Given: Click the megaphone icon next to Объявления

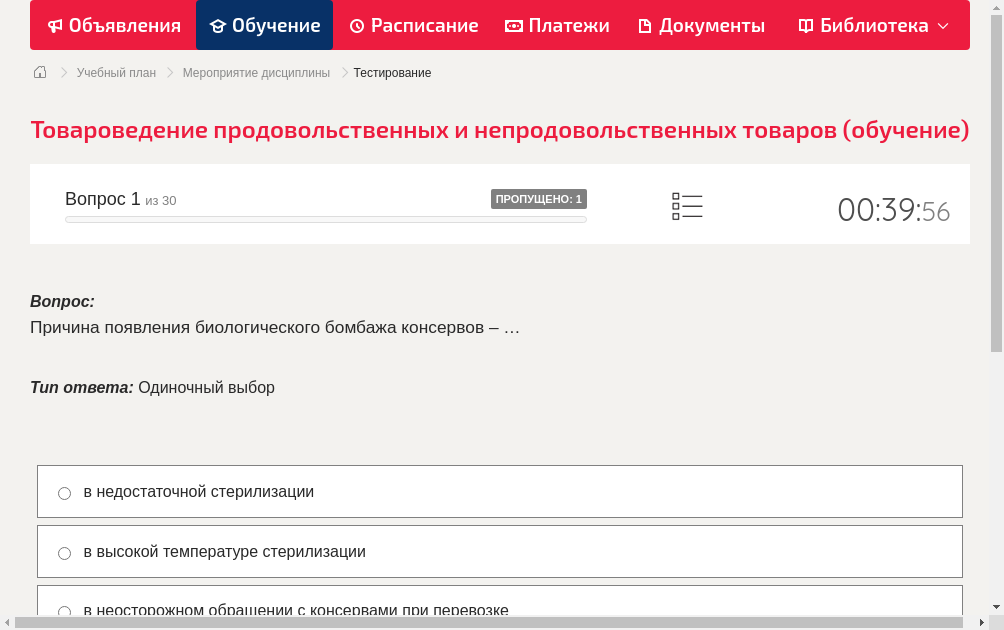Looking at the screenshot, I should pos(55,25).
